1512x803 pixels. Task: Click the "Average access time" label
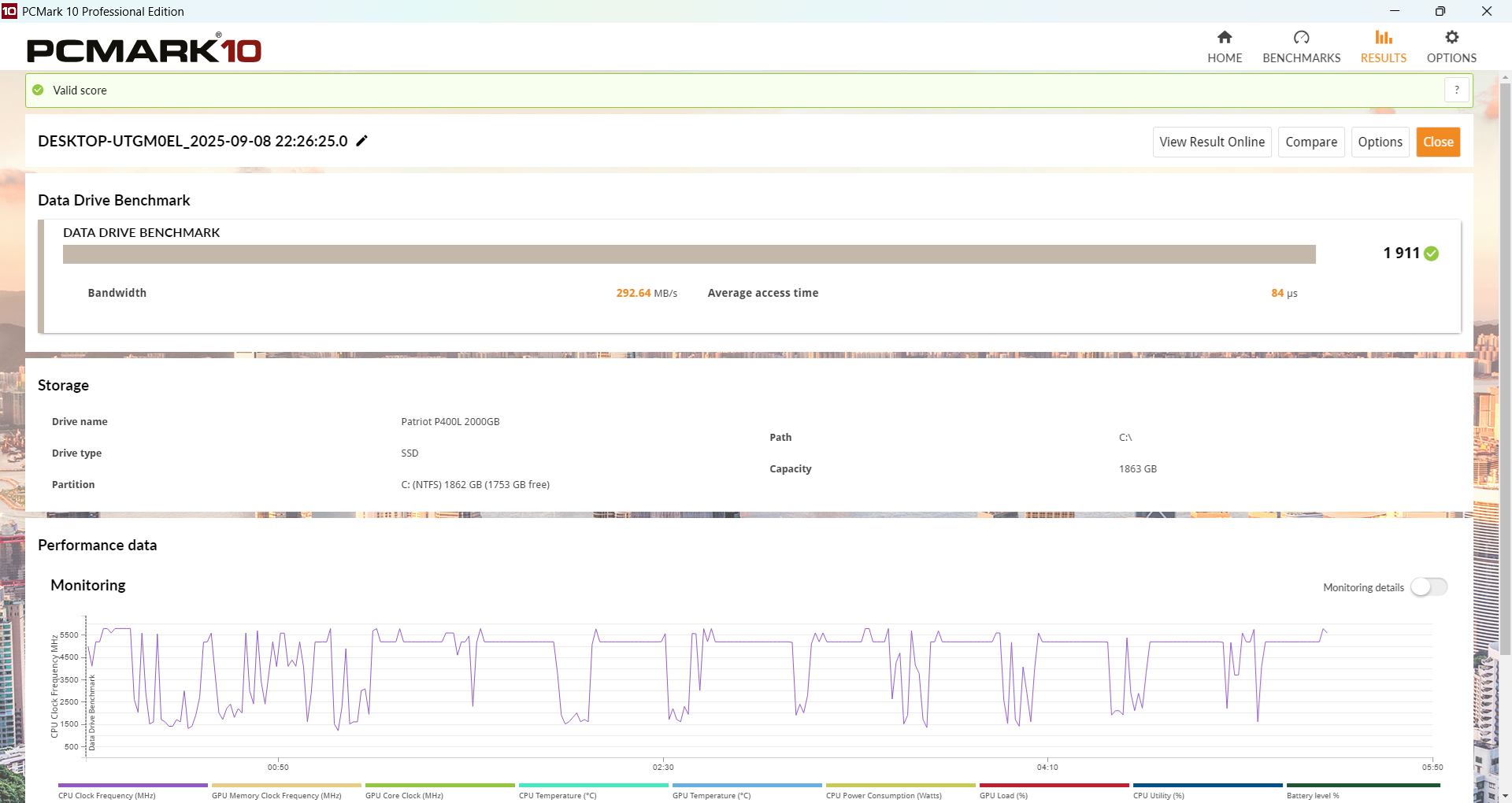[x=763, y=293]
